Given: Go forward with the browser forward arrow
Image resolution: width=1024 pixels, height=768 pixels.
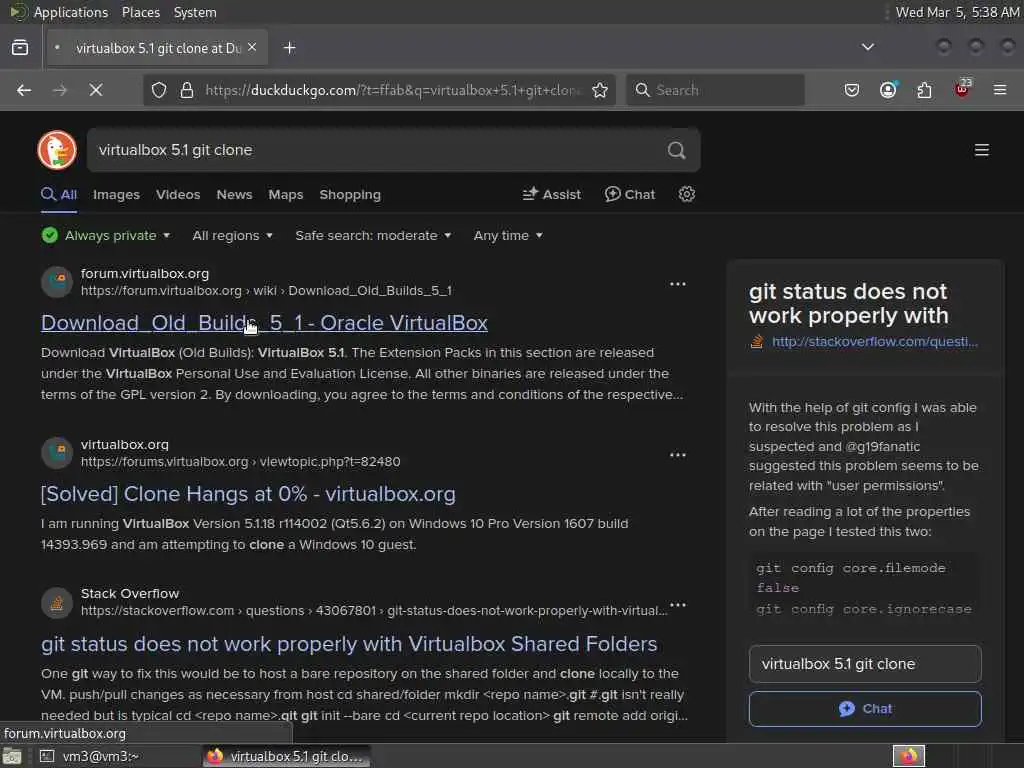Looking at the screenshot, I should pyautogui.click(x=60, y=90).
